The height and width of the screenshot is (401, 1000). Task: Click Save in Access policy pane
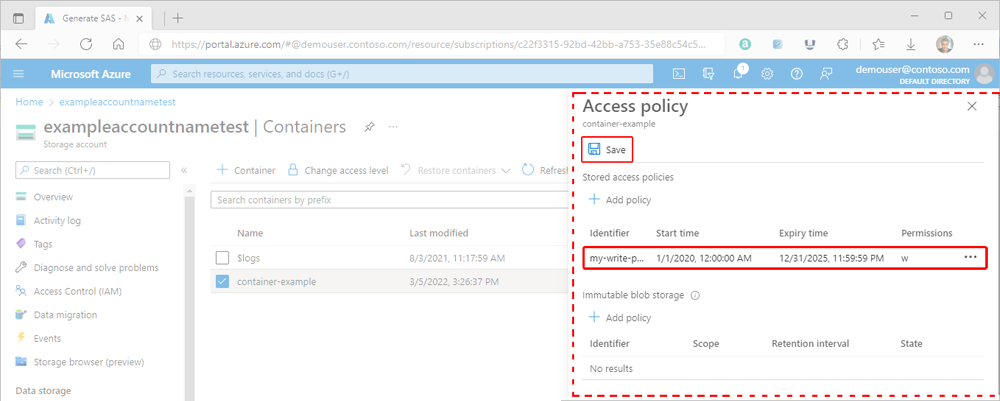(607, 150)
